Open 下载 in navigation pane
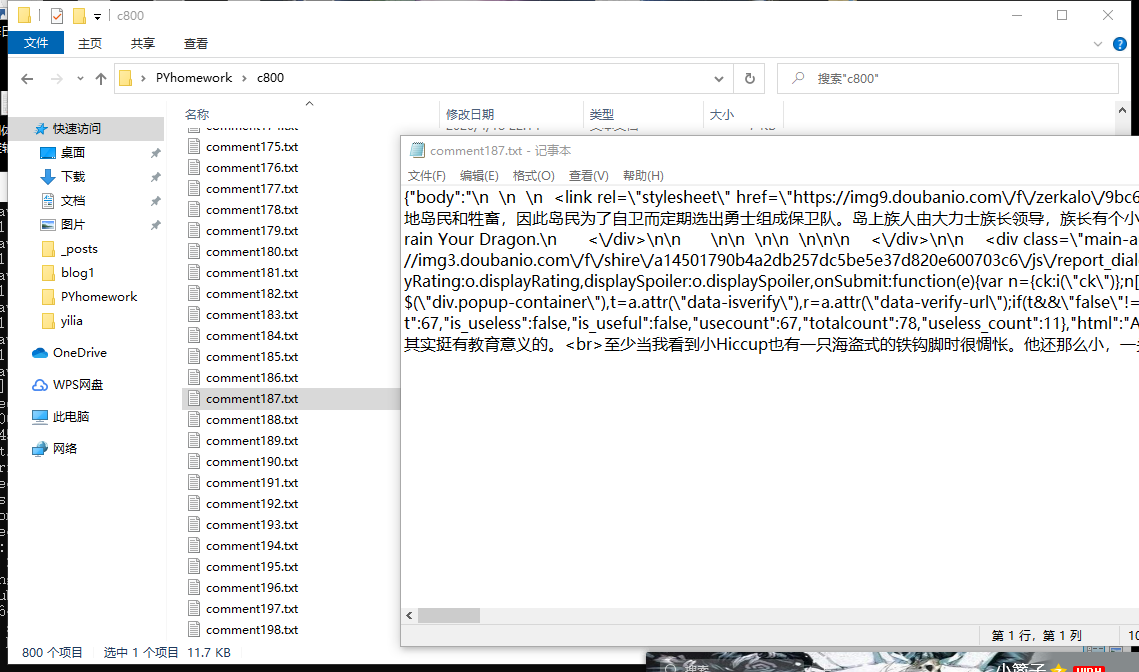Screen dimensions: 1139x672 pyautogui.click(x=73, y=177)
